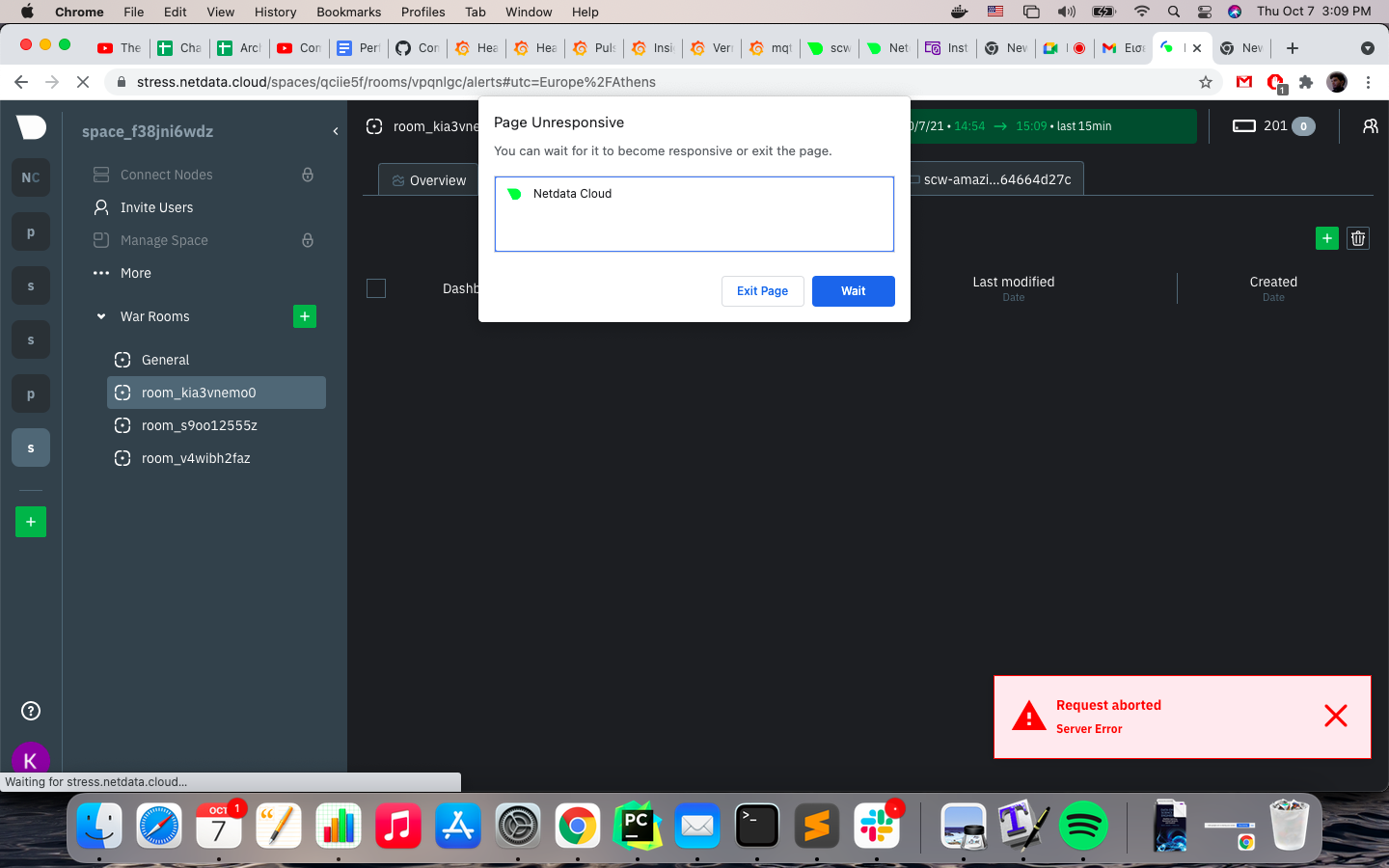Check the checkbox next to Dashboard header
This screenshot has height=868, width=1389.
(375, 287)
